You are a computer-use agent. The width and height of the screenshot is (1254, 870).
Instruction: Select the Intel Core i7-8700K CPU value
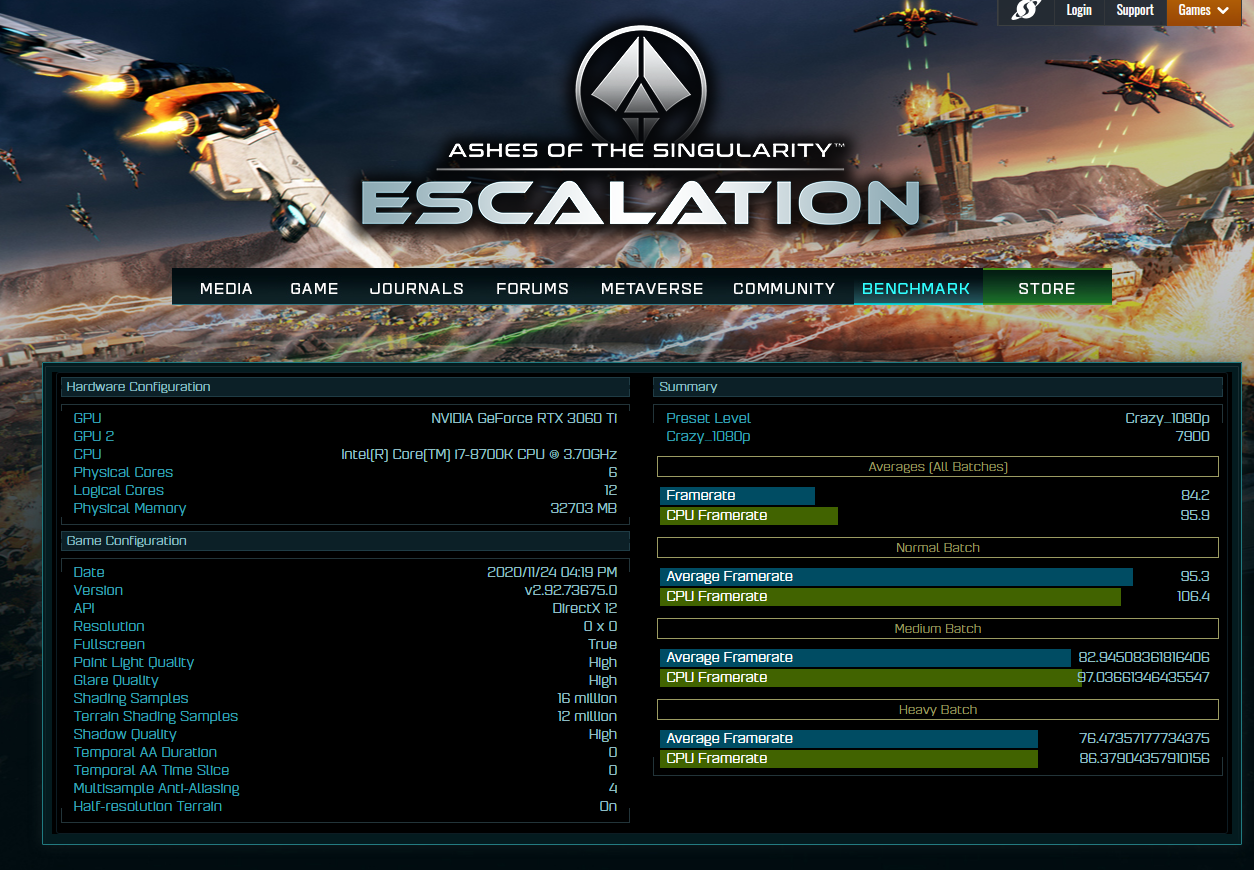click(x=479, y=454)
